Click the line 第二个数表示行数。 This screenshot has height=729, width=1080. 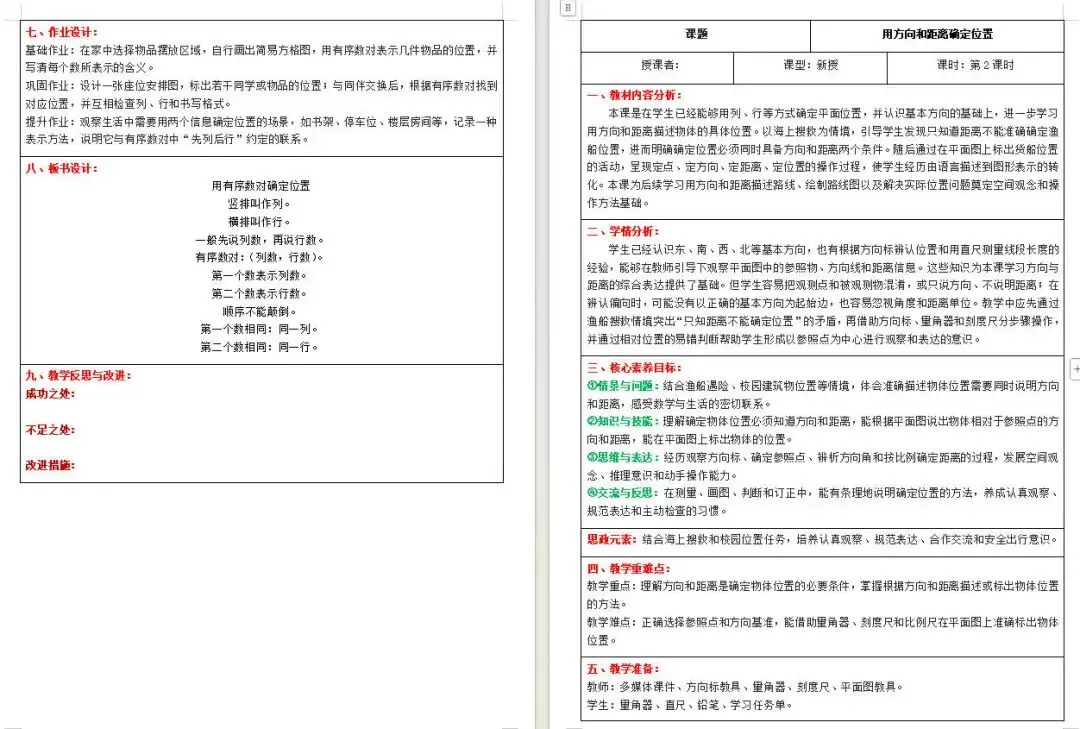pyautogui.click(x=259, y=293)
